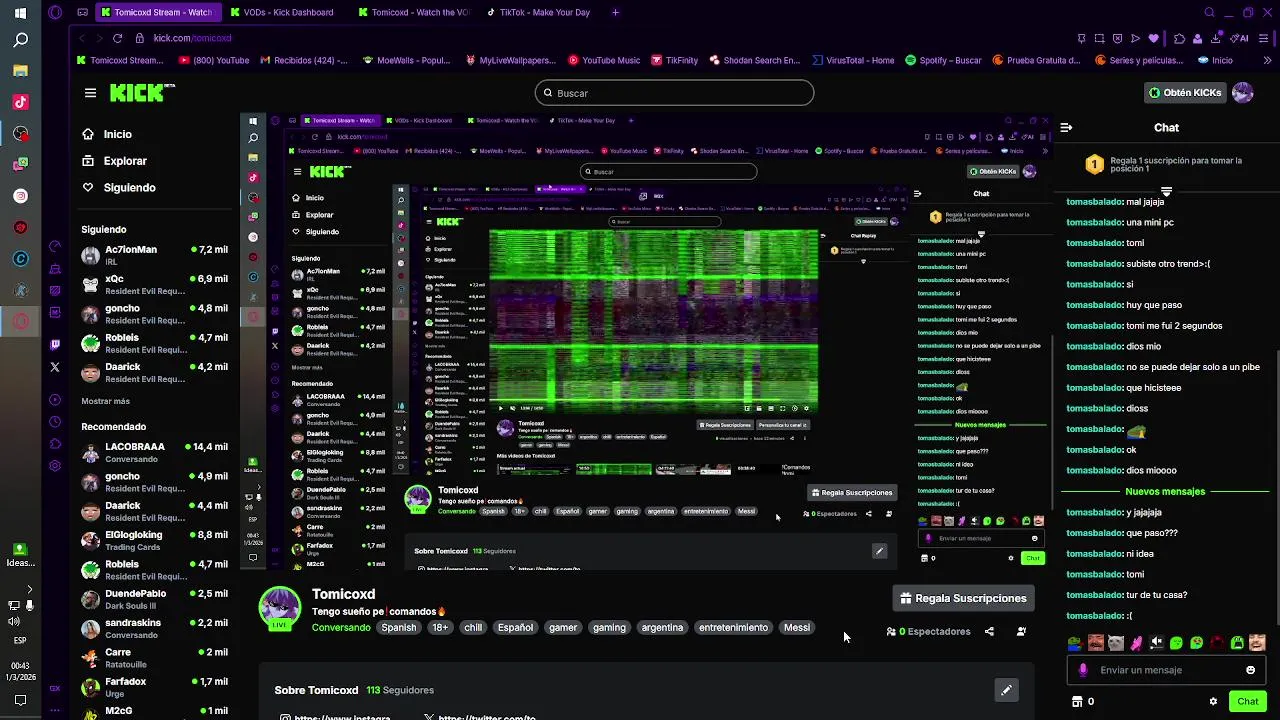Open the Kick hamburger menu

(x=90, y=93)
